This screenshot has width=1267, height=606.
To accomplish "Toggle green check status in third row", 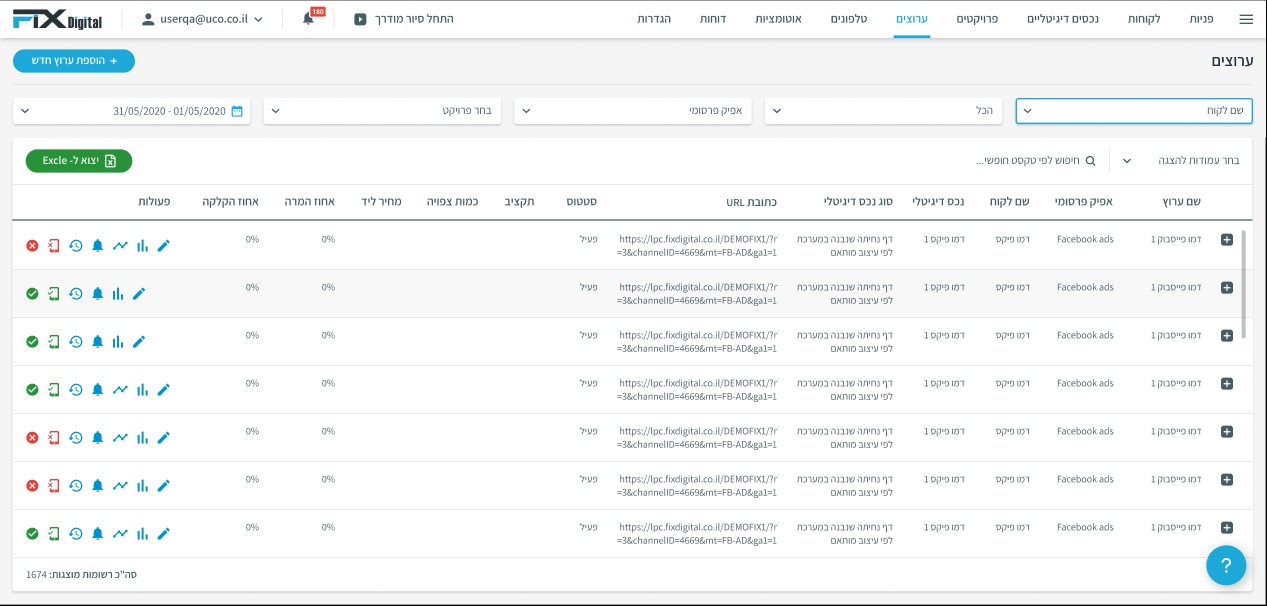I will (x=32, y=341).
